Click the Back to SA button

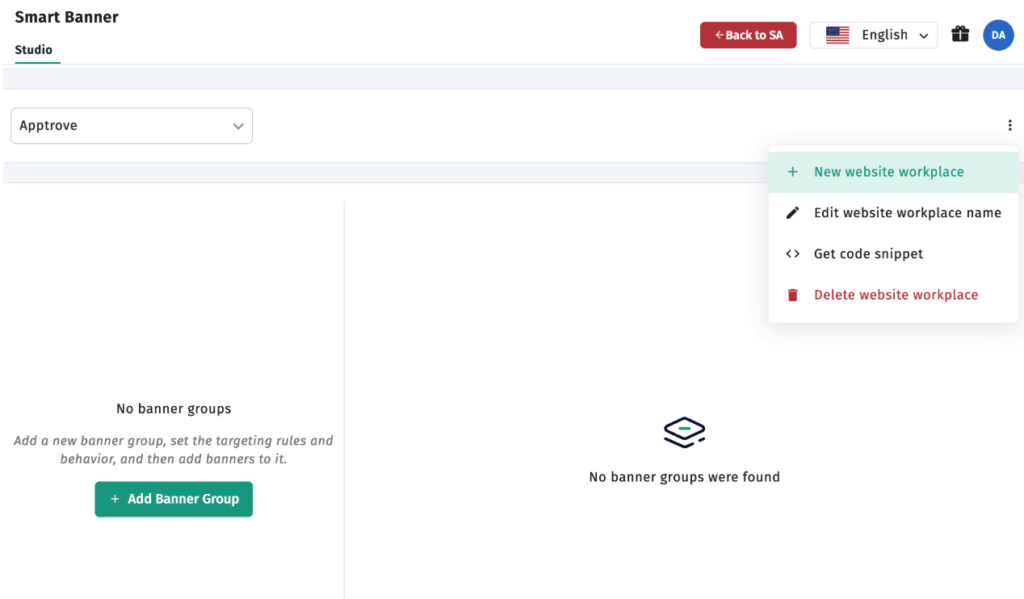click(x=748, y=35)
